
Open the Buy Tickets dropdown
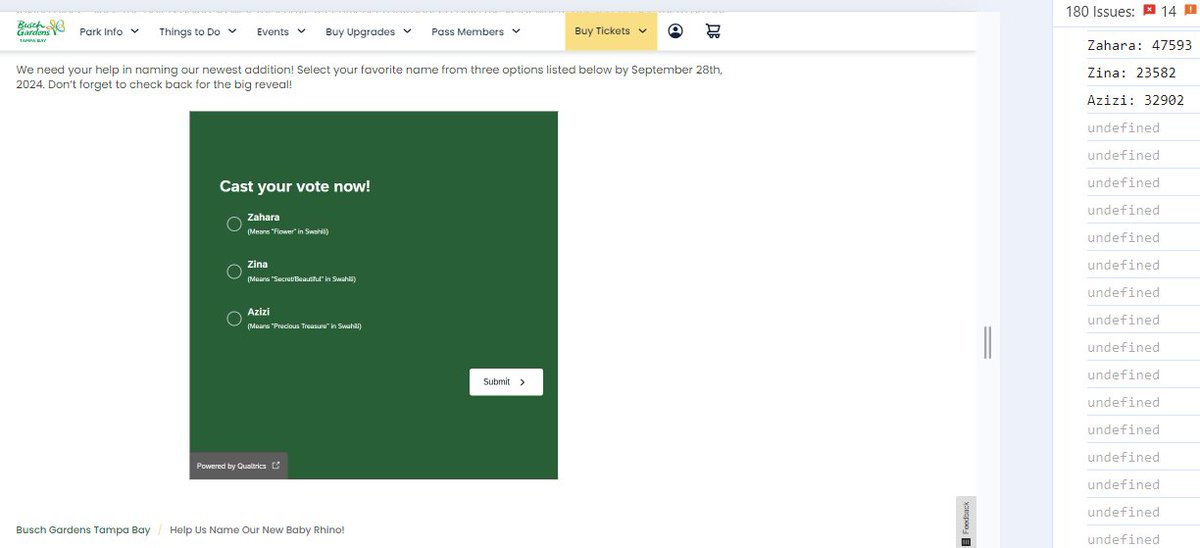611,31
